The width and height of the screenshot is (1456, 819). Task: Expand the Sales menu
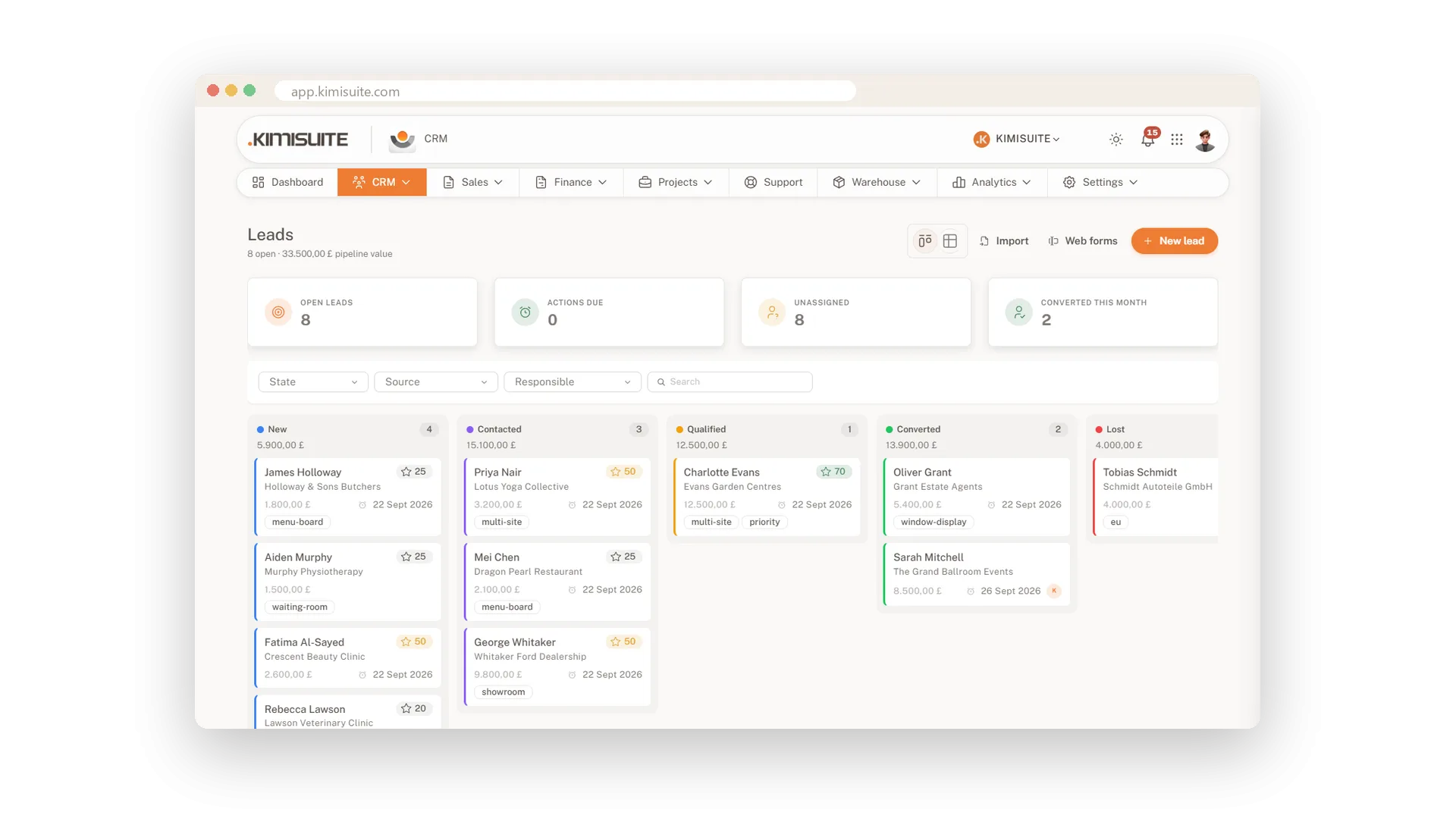[x=472, y=182]
